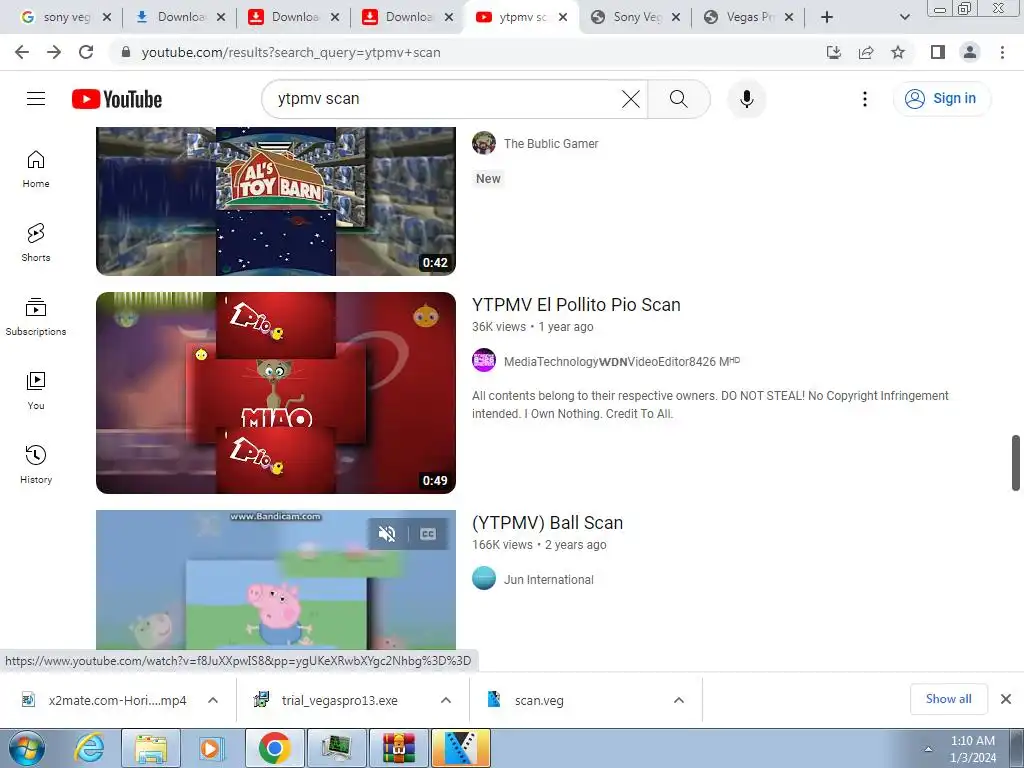Grab the page vertical scrollbar thumb
The height and width of the screenshot is (768, 1024).
(x=1016, y=462)
